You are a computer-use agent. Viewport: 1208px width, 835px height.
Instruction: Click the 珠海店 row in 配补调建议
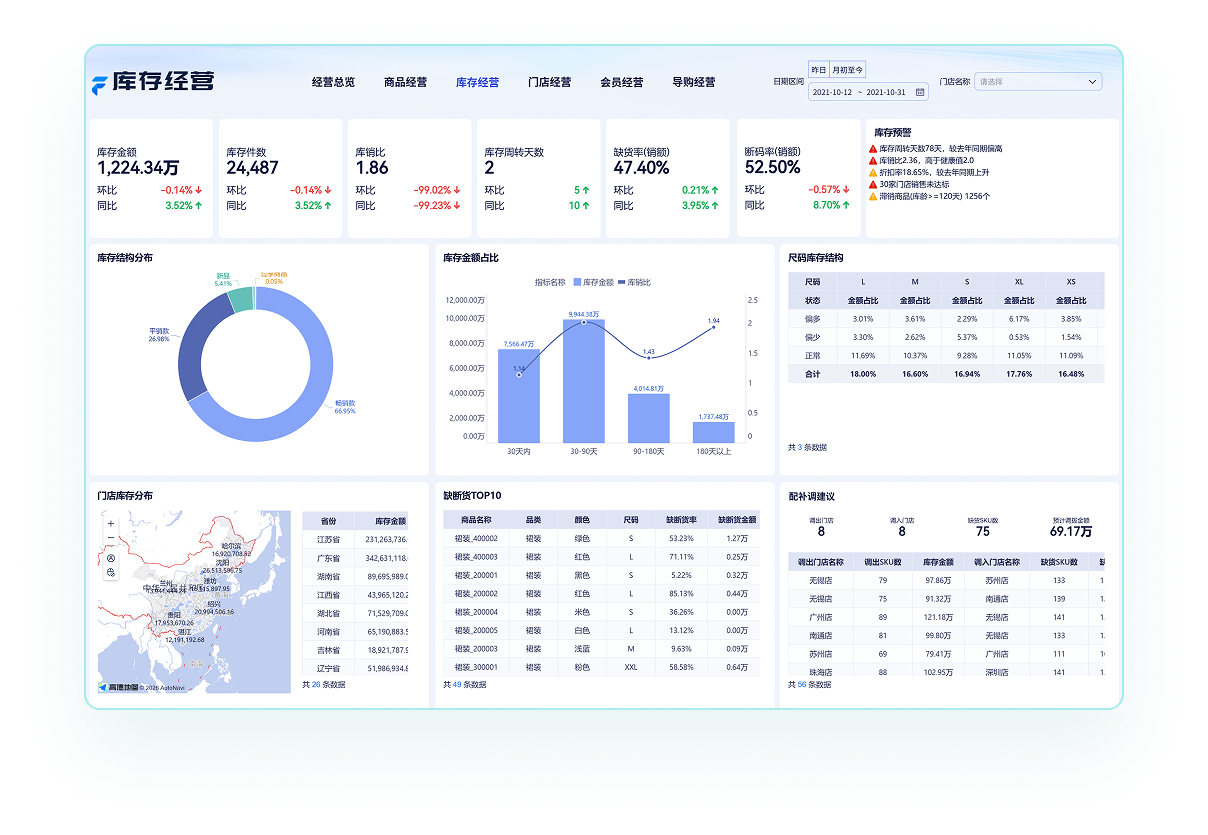click(946, 672)
